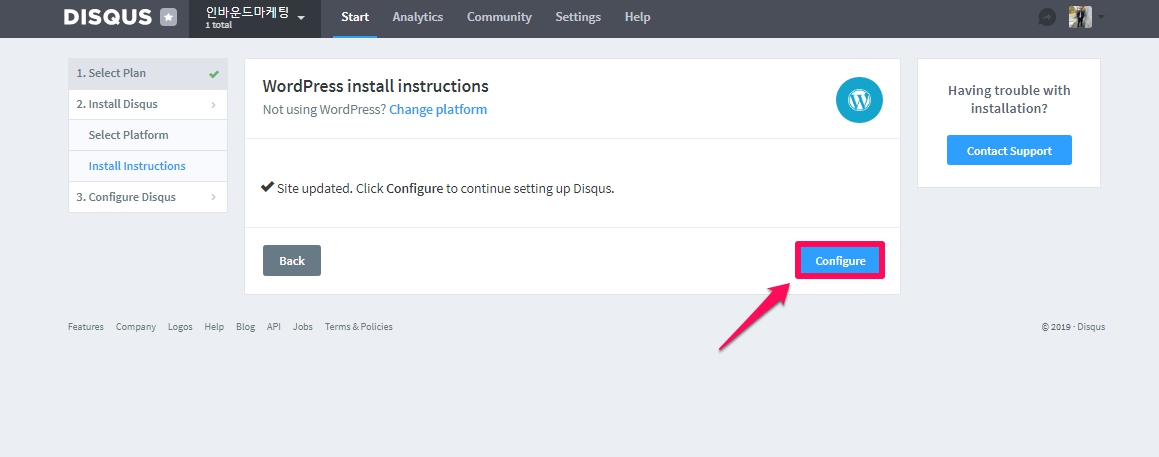This screenshot has width=1159, height=457.
Task: Click dropdown arrow next to user avatar
Action: point(1101,17)
